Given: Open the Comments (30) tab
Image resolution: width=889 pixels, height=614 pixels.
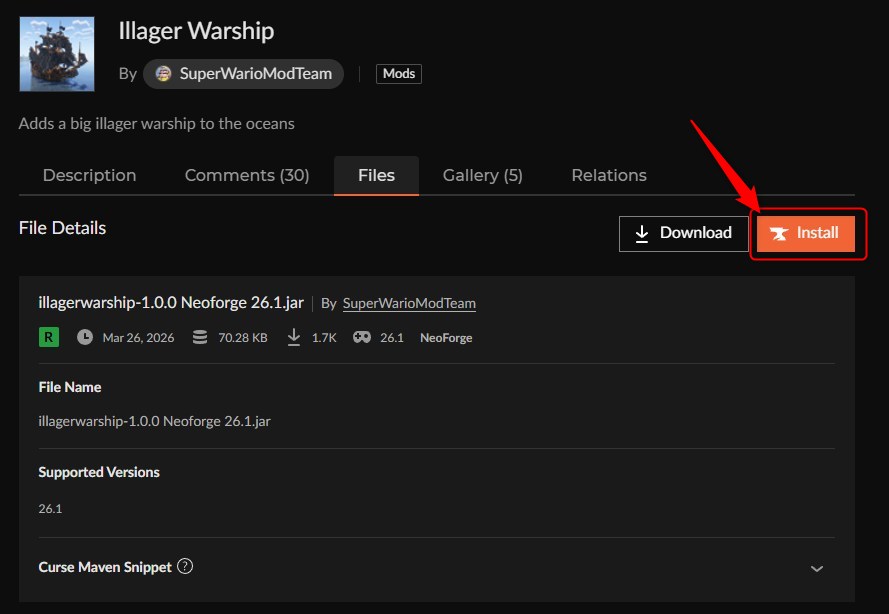Looking at the screenshot, I should pos(247,175).
